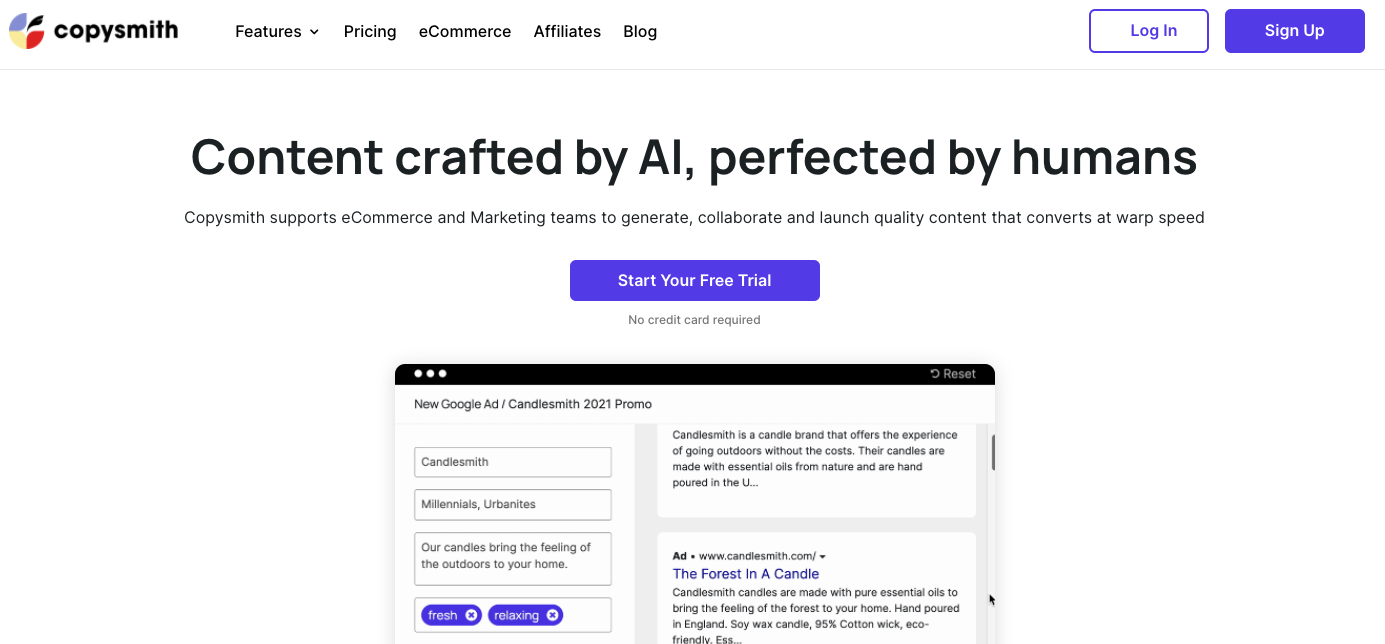Open 'The Forest In A Candle' ad link
Image resolution: width=1385 pixels, height=644 pixels.
(x=745, y=574)
